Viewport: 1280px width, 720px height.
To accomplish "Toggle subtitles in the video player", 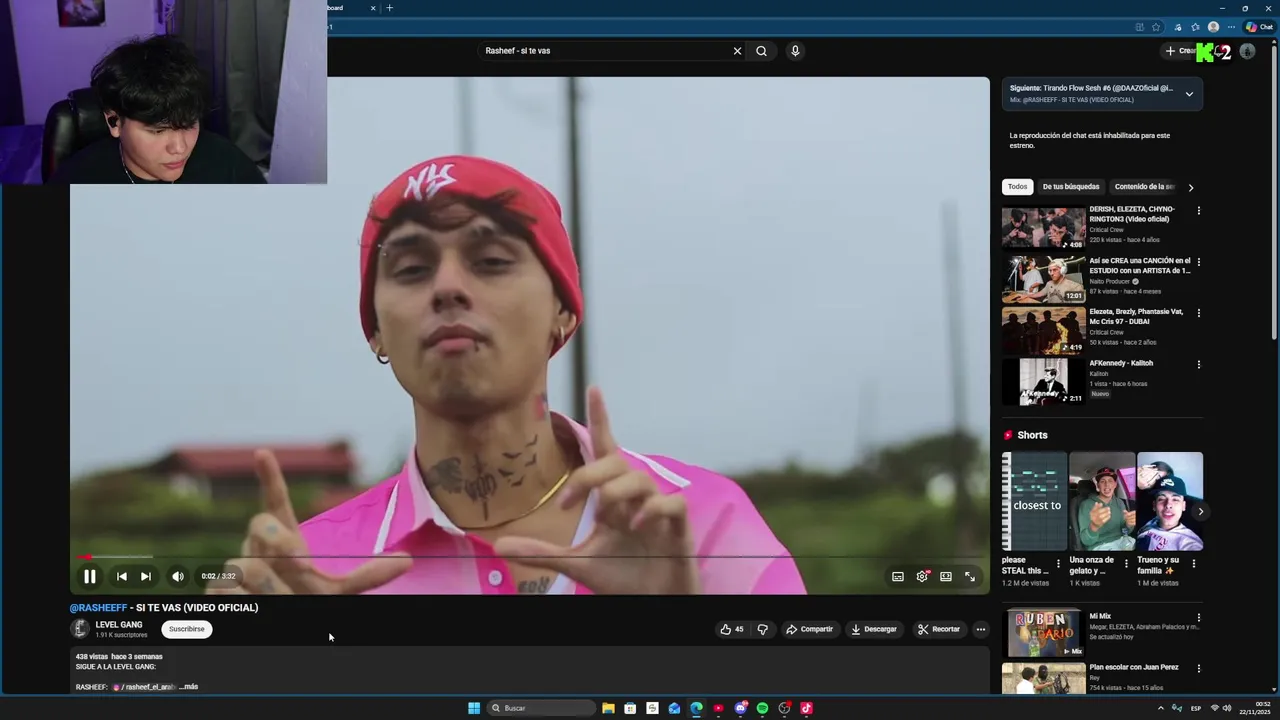I will (898, 576).
